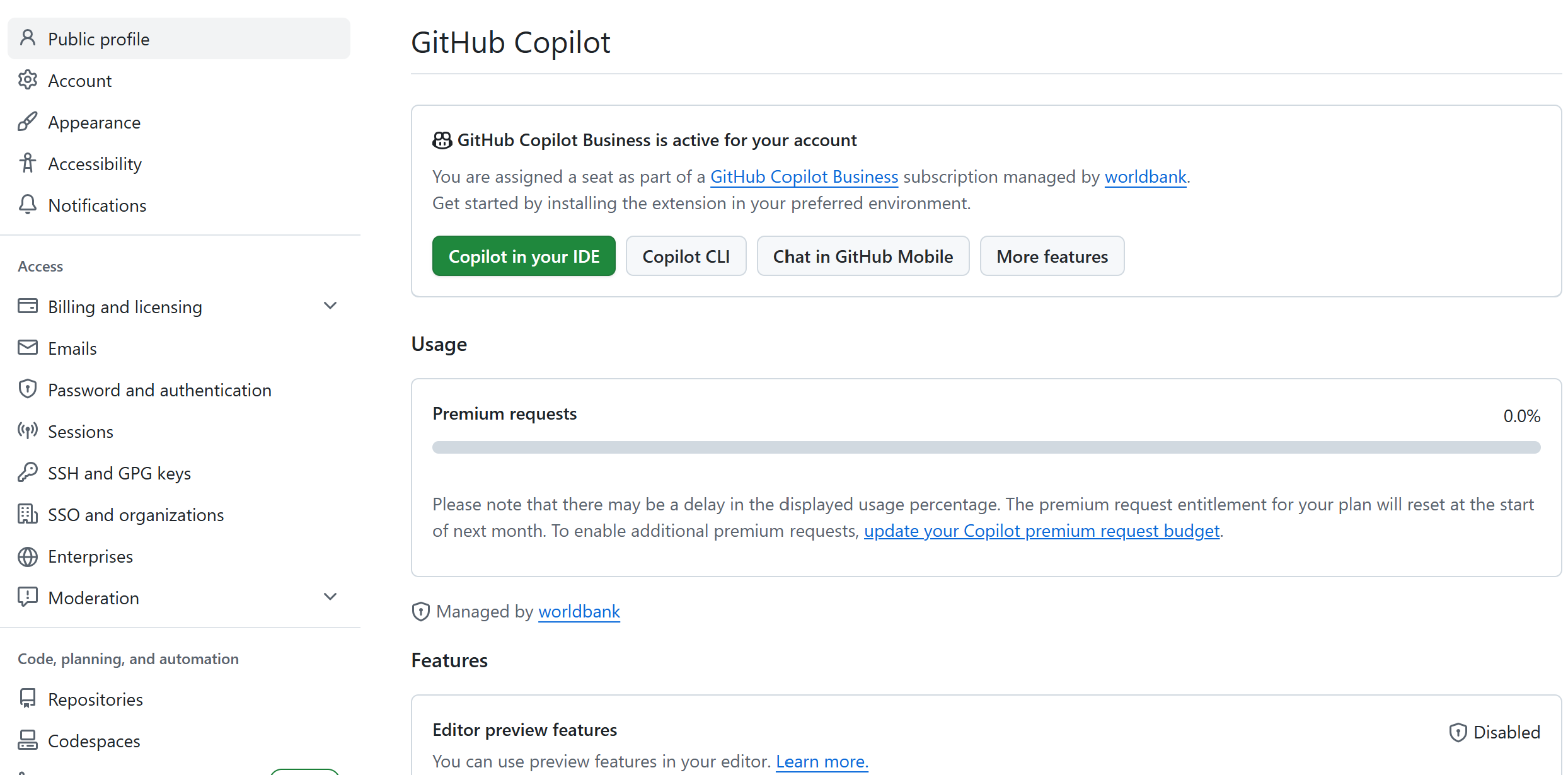The width and height of the screenshot is (1568, 775).
Task: Click the gear icon beside Account
Action: click(x=28, y=80)
